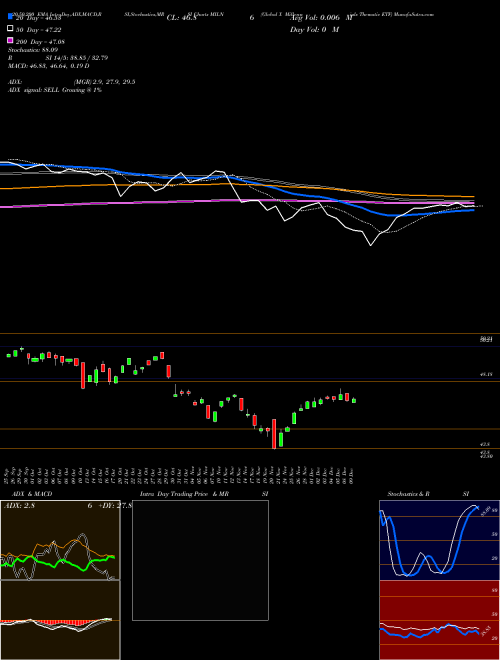Click the '+DY: 27.8' value in ADX panel
500x660 pixels.
click(x=115, y=506)
